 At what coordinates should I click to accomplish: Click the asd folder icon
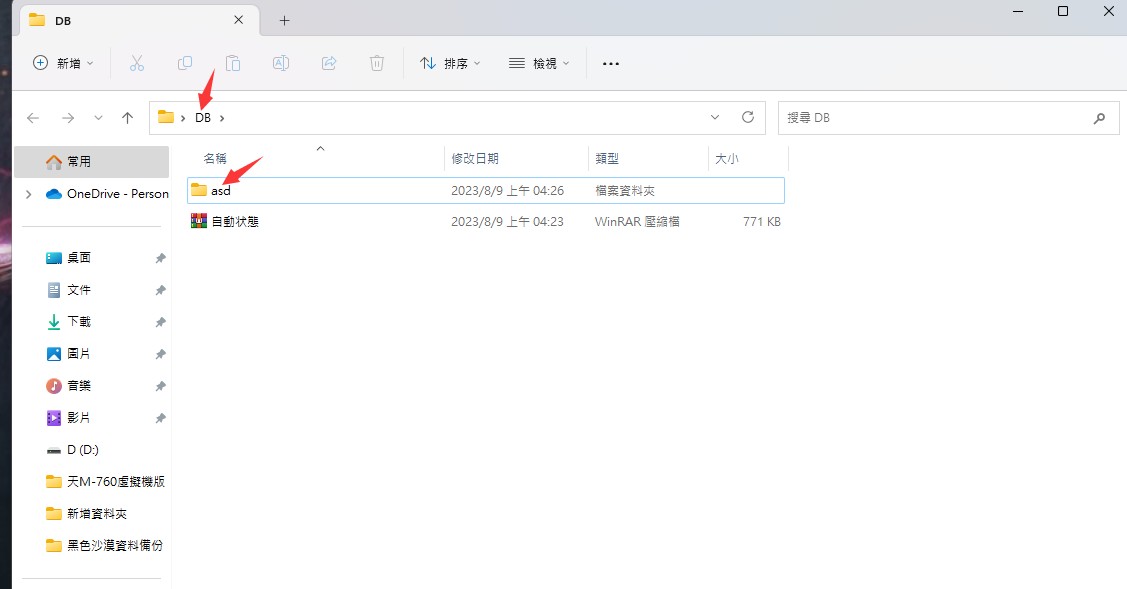tap(199, 190)
